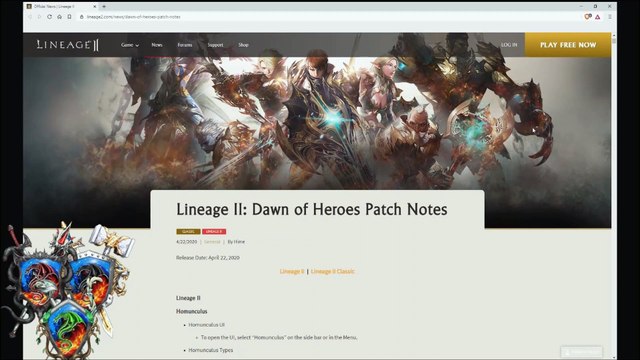The height and width of the screenshot is (360, 640).
Task: Close the Official News Lineage II tab
Action: coord(95,7)
